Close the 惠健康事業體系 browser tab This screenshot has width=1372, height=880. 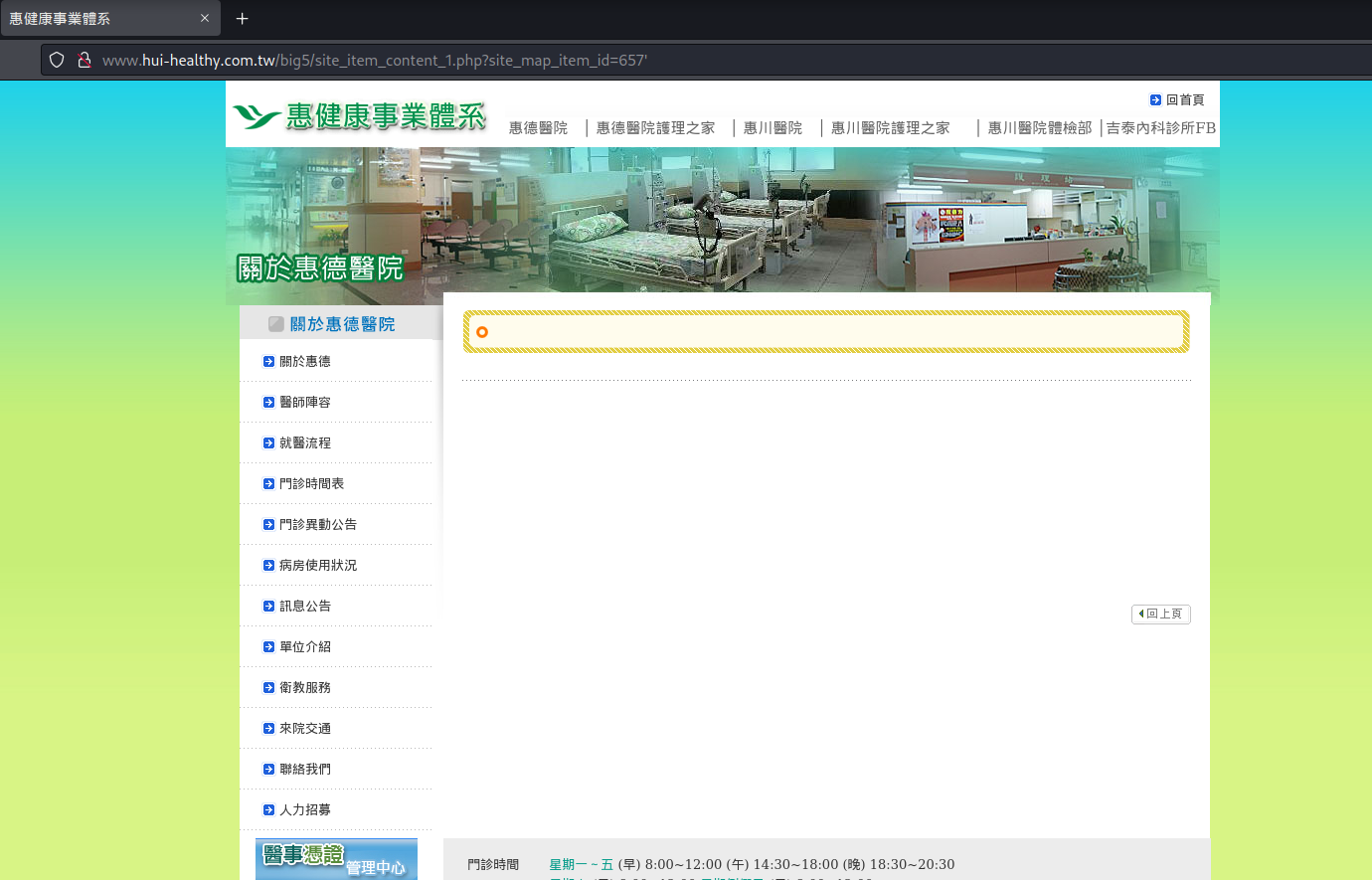pyautogui.click(x=205, y=18)
